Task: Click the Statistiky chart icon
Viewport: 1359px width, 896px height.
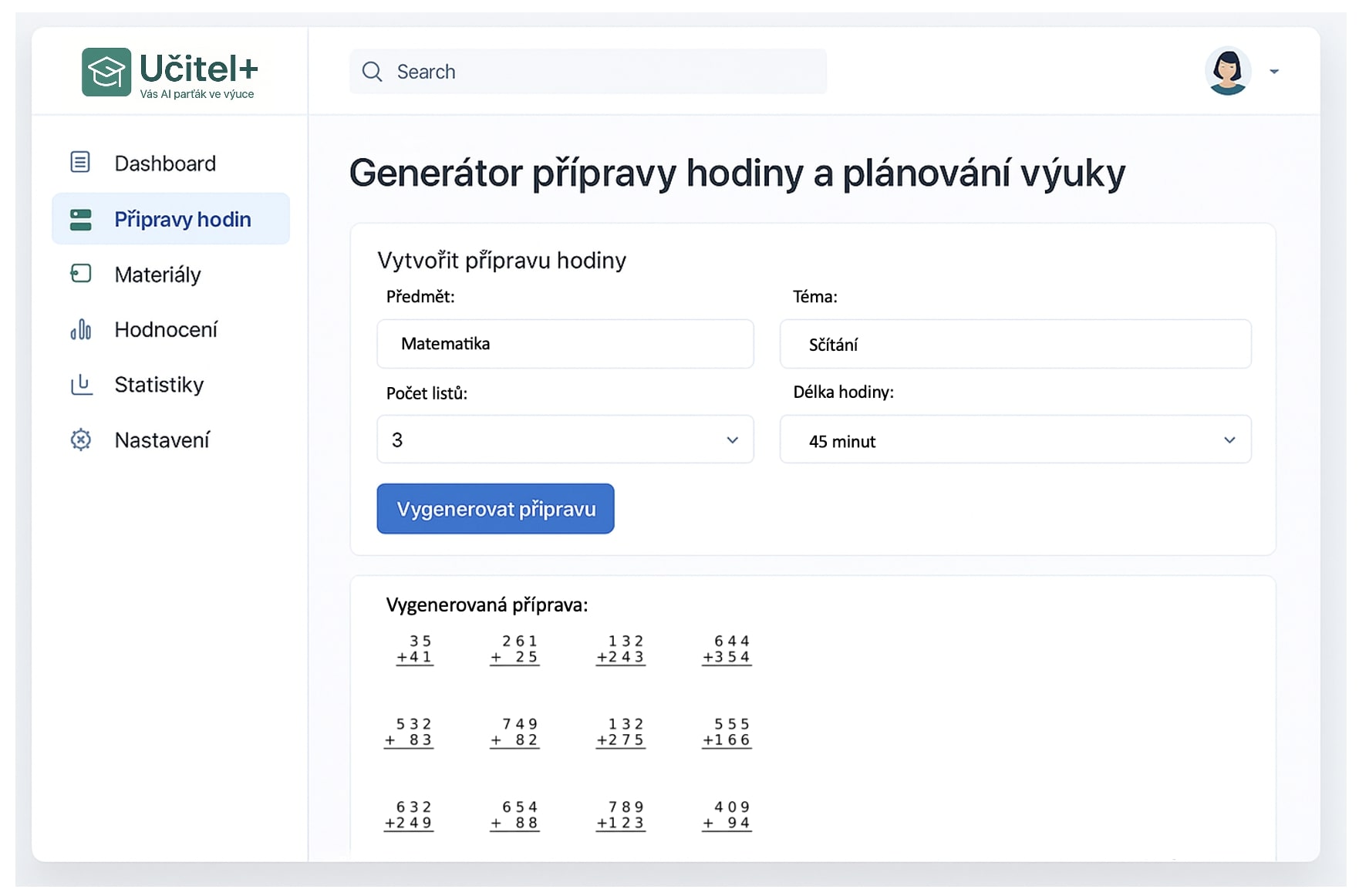Action: 80,385
